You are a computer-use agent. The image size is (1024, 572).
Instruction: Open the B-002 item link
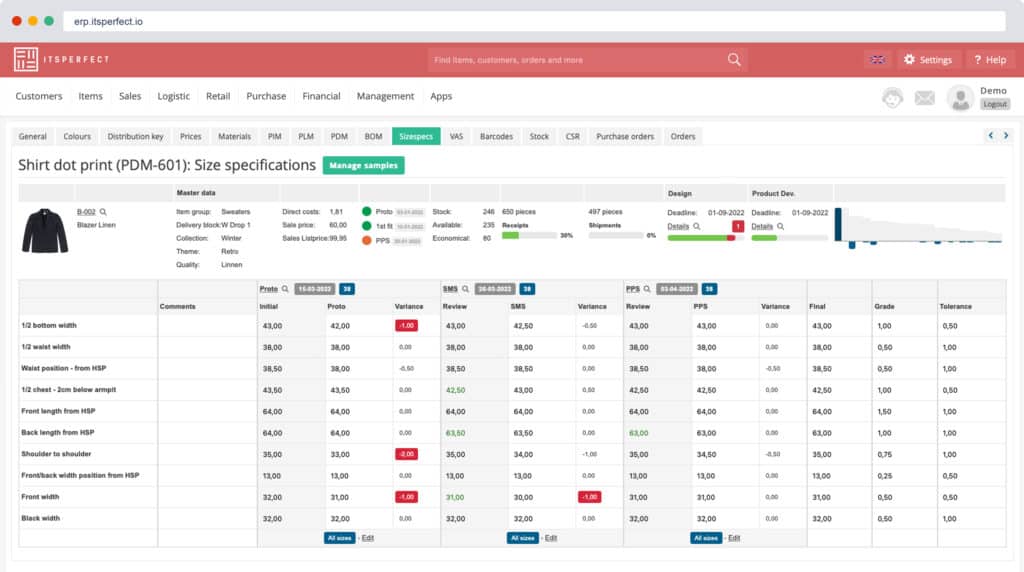tap(86, 212)
